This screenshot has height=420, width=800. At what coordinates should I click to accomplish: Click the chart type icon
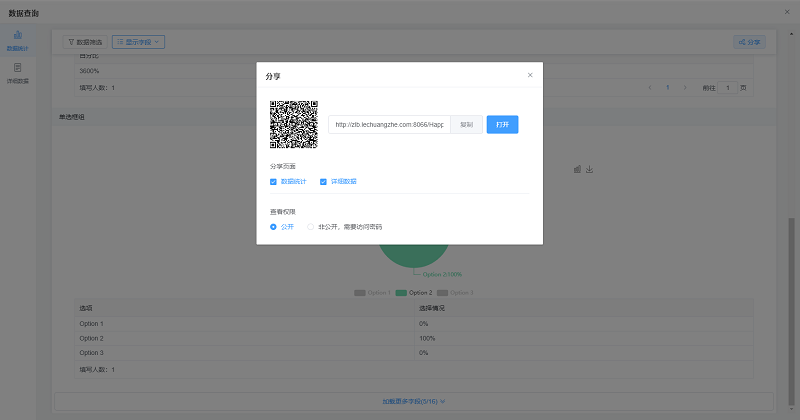click(x=577, y=169)
